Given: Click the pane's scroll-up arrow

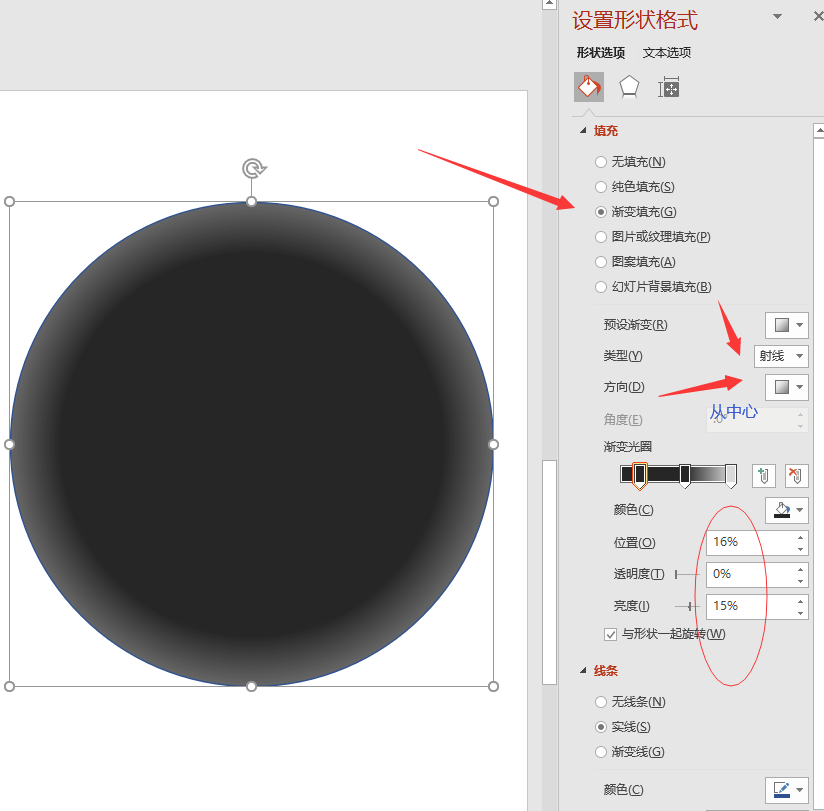Looking at the screenshot, I should tap(818, 130).
